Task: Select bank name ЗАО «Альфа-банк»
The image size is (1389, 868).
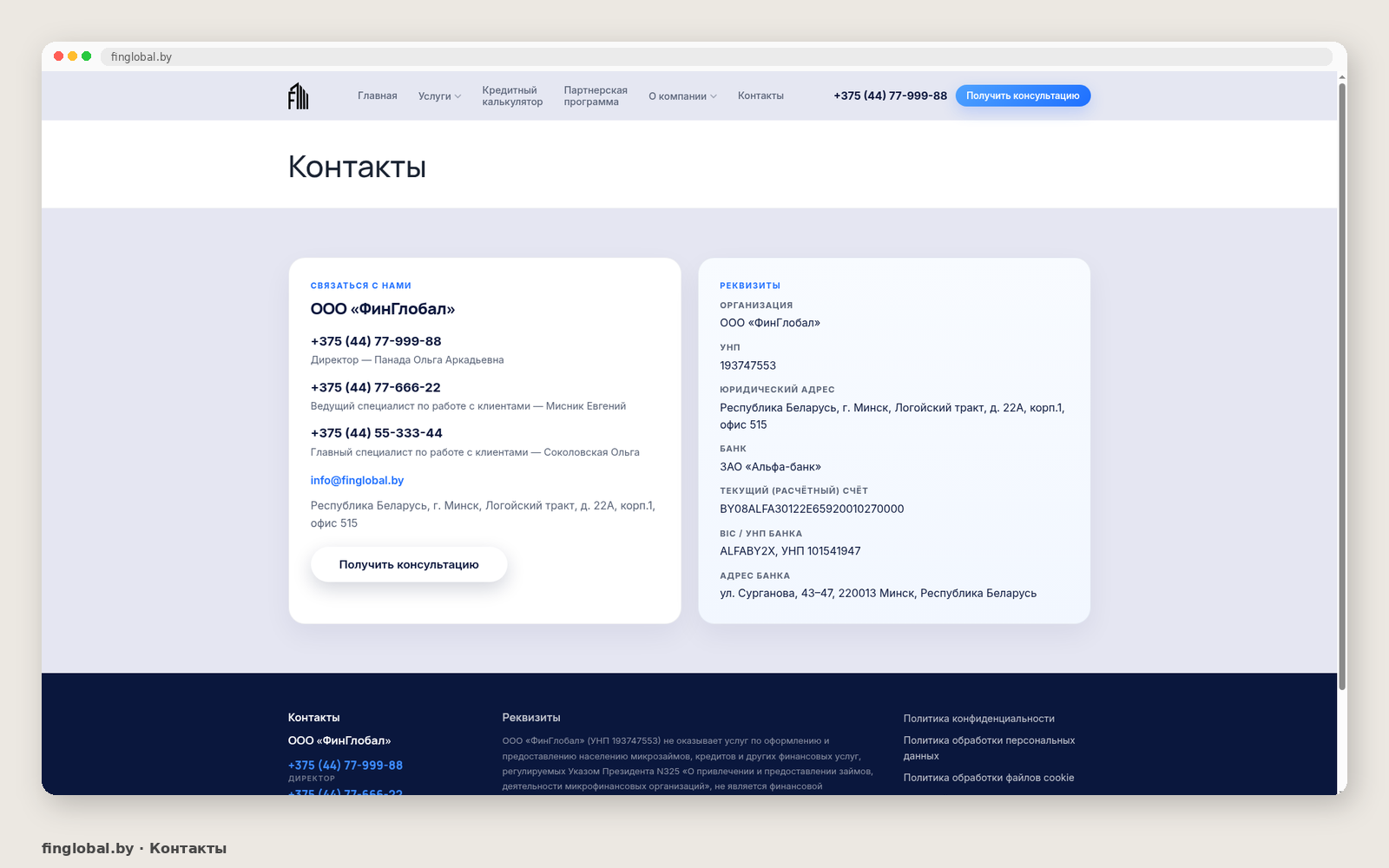Action: tap(770, 467)
